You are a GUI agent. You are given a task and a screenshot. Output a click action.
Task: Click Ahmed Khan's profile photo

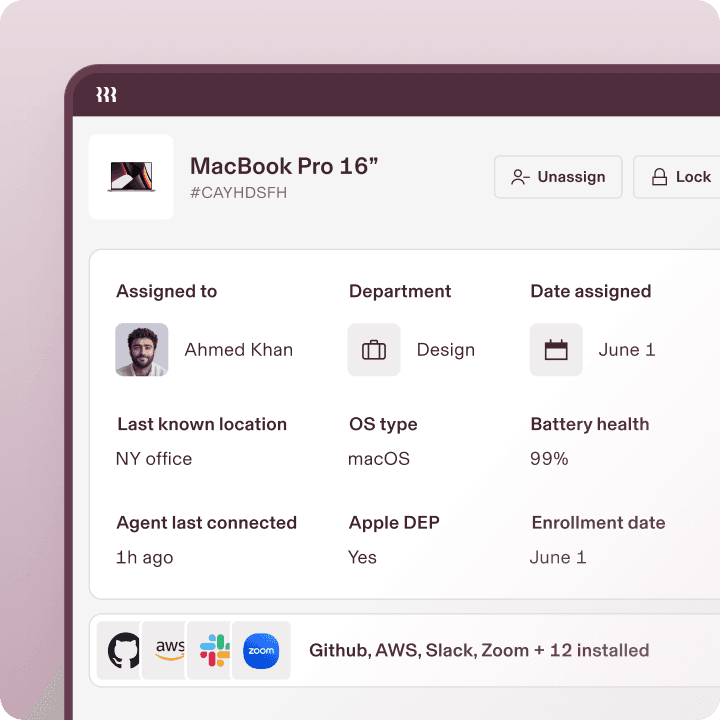click(141, 350)
